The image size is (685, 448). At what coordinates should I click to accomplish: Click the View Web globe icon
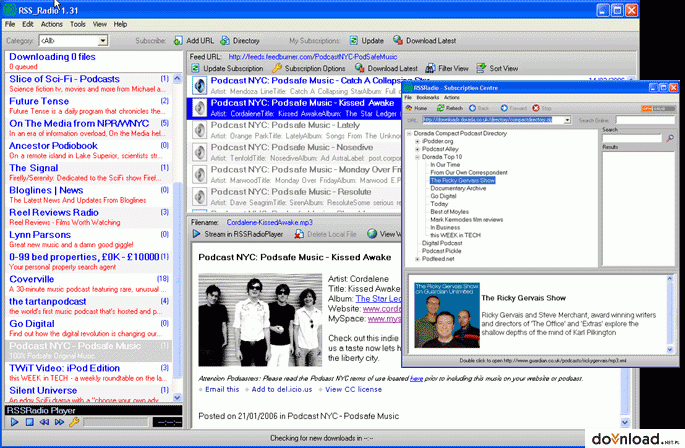coord(372,234)
